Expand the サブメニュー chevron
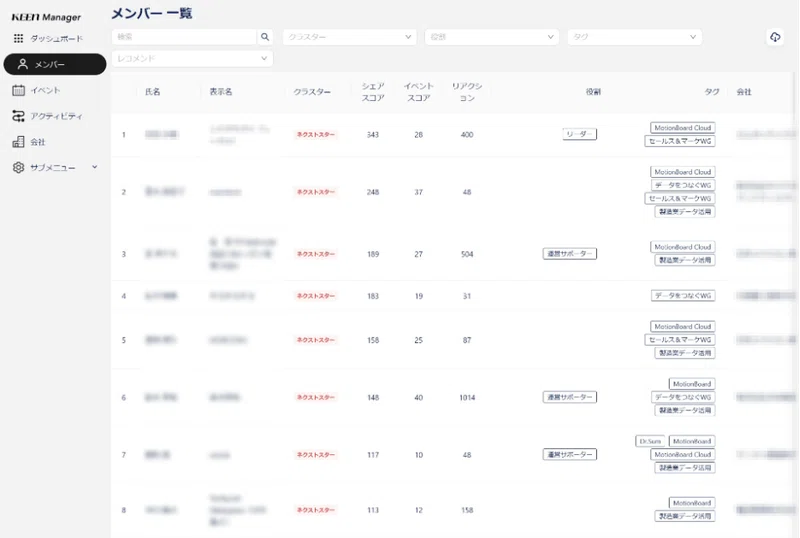Screen dimensions: 800x538 point(94,167)
